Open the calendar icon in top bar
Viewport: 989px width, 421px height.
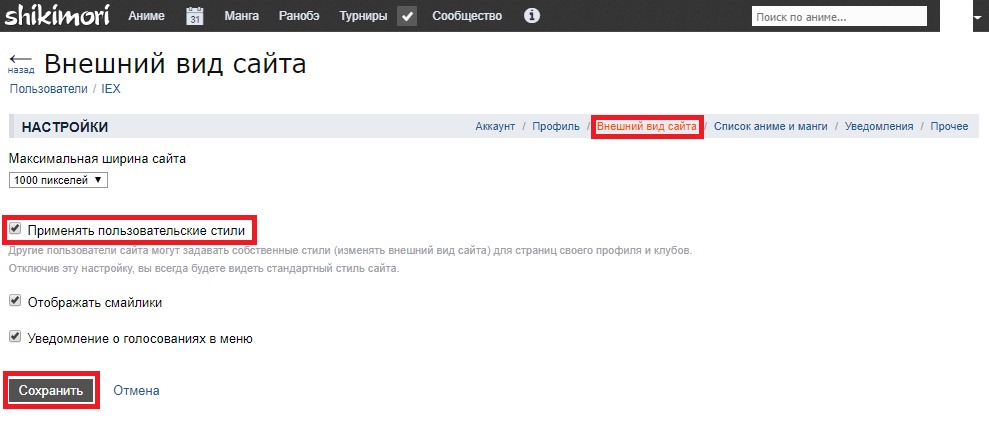195,16
